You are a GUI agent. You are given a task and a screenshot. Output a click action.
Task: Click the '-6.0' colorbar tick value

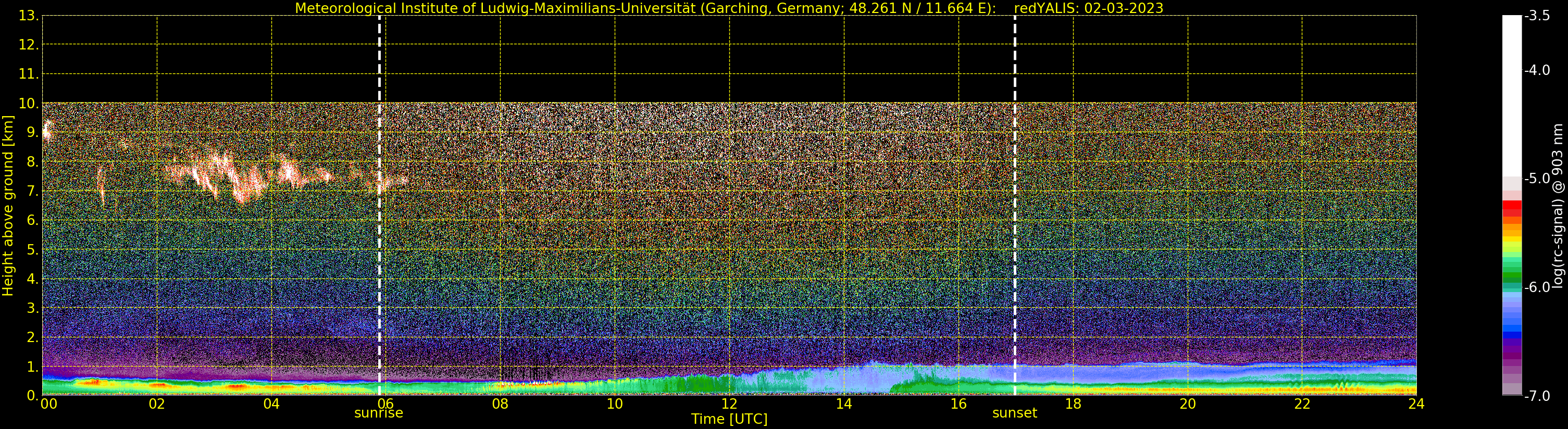(1537, 287)
